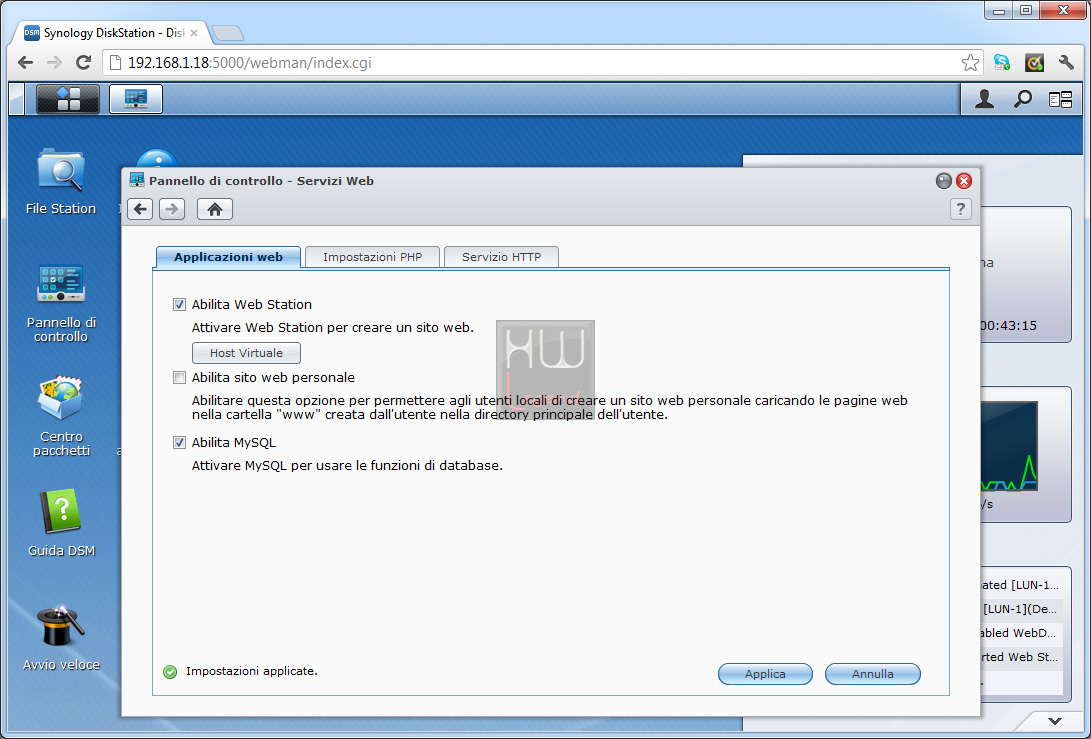The width and height of the screenshot is (1091, 739).
Task: Toggle Abilita Web Station checkbox
Action: (x=180, y=304)
